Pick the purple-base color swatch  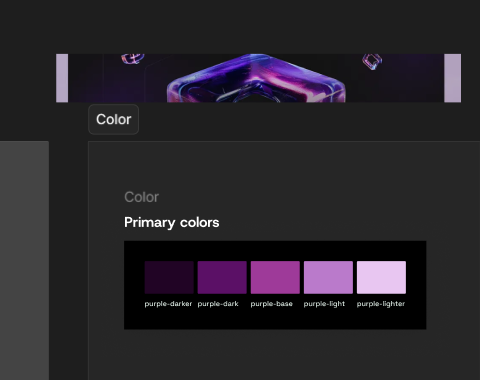pyautogui.click(x=275, y=277)
